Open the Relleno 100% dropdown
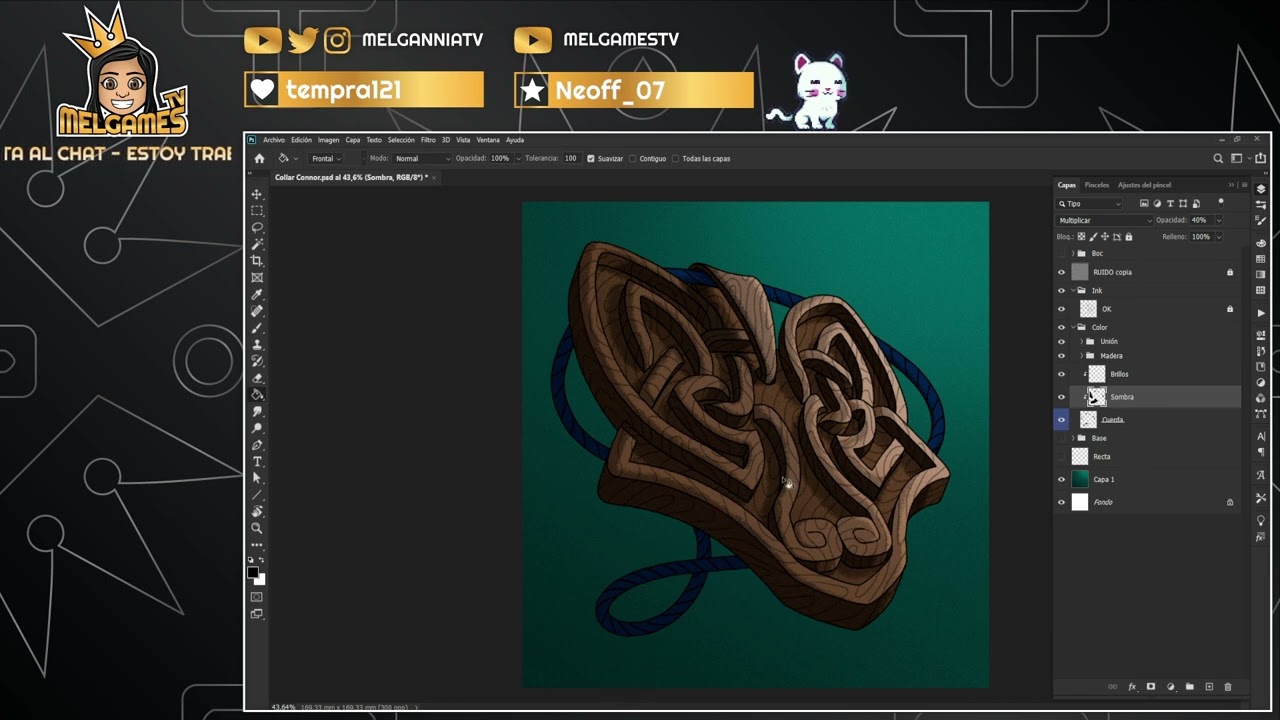 tap(1217, 237)
